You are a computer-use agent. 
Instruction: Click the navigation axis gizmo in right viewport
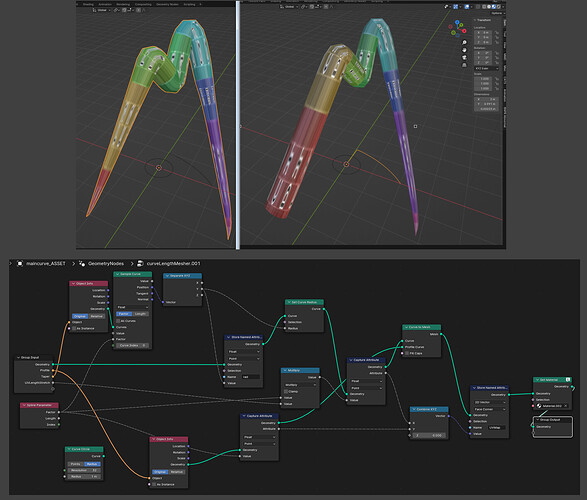pyautogui.click(x=457, y=28)
